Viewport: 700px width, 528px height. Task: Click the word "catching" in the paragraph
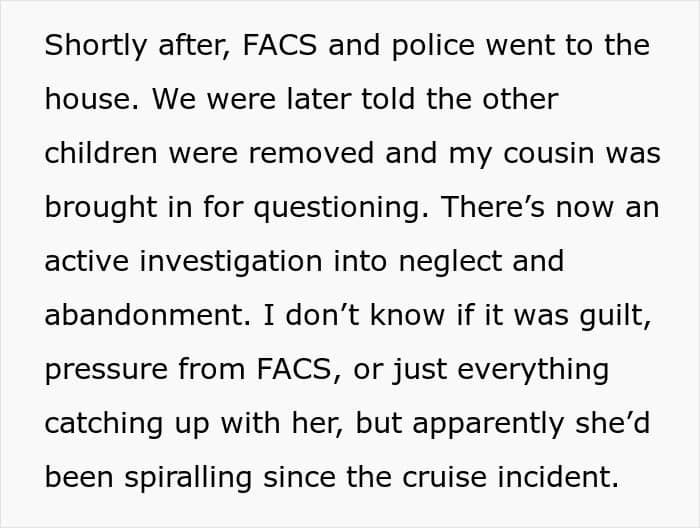click(104, 424)
